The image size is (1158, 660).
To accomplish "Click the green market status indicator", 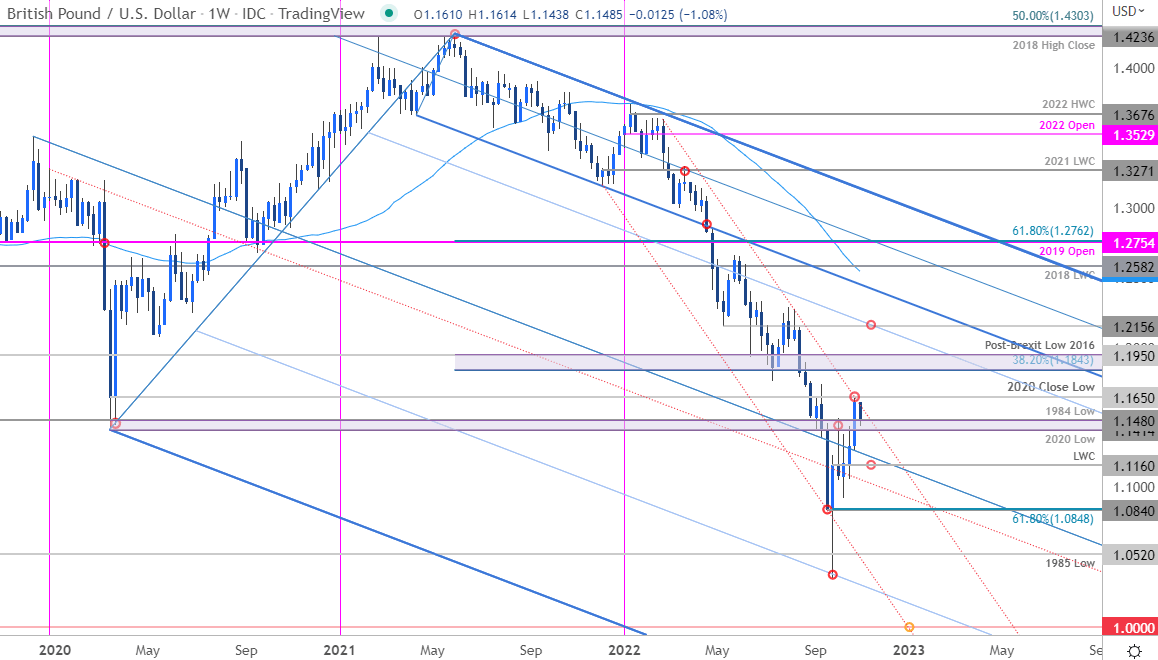I will click(389, 13).
